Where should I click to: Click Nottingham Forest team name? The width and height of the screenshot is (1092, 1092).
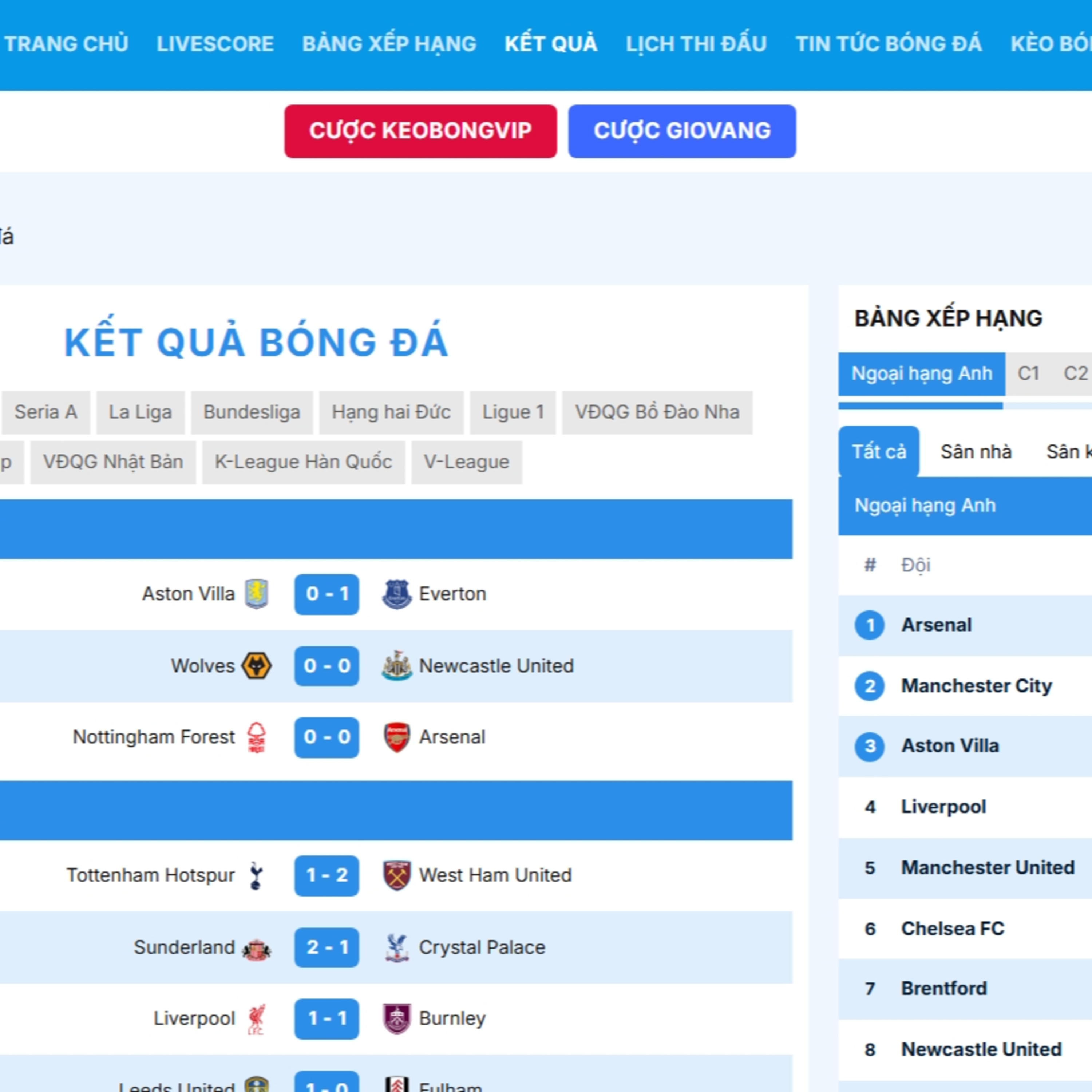pos(153,737)
